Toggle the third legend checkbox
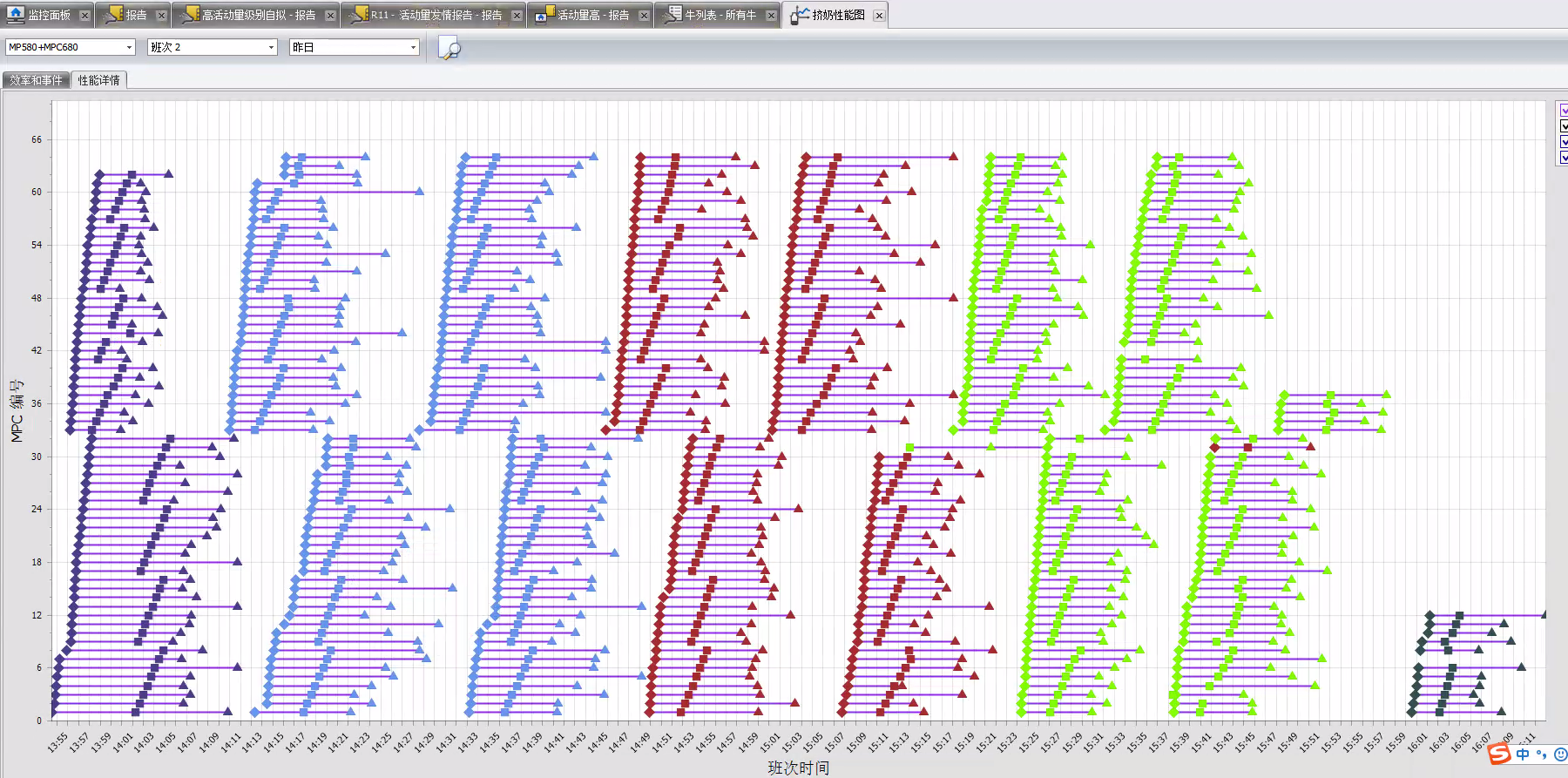This screenshot has height=778, width=1568. tap(1565, 142)
